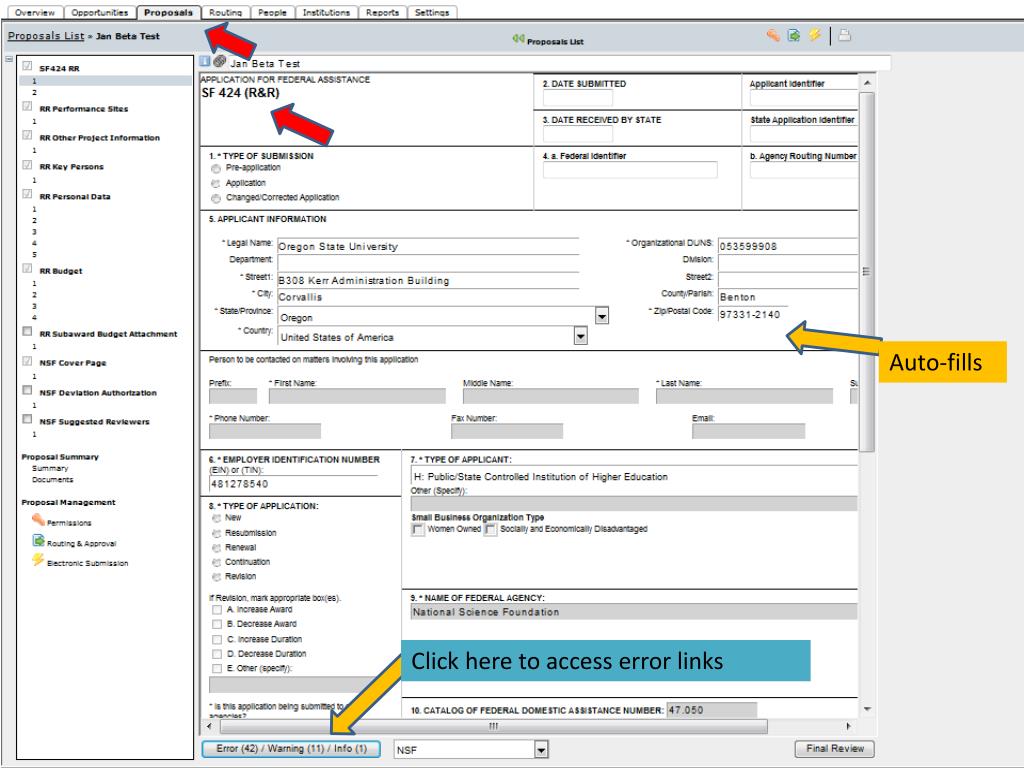Click the Date Submitted input field
The image size is (1024, 768).
577,98
